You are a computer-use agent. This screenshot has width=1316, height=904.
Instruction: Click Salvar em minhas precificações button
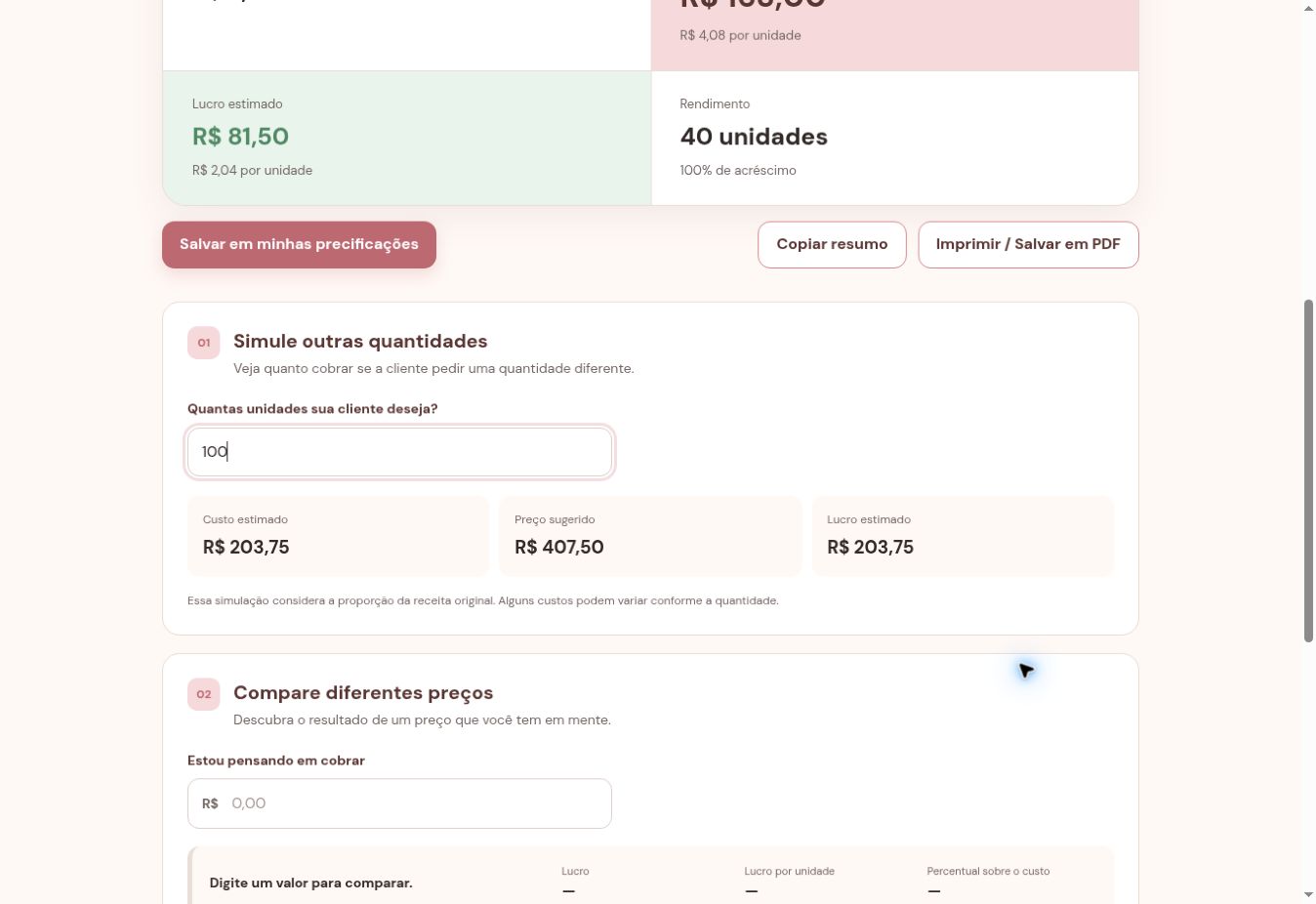point(299,244)
